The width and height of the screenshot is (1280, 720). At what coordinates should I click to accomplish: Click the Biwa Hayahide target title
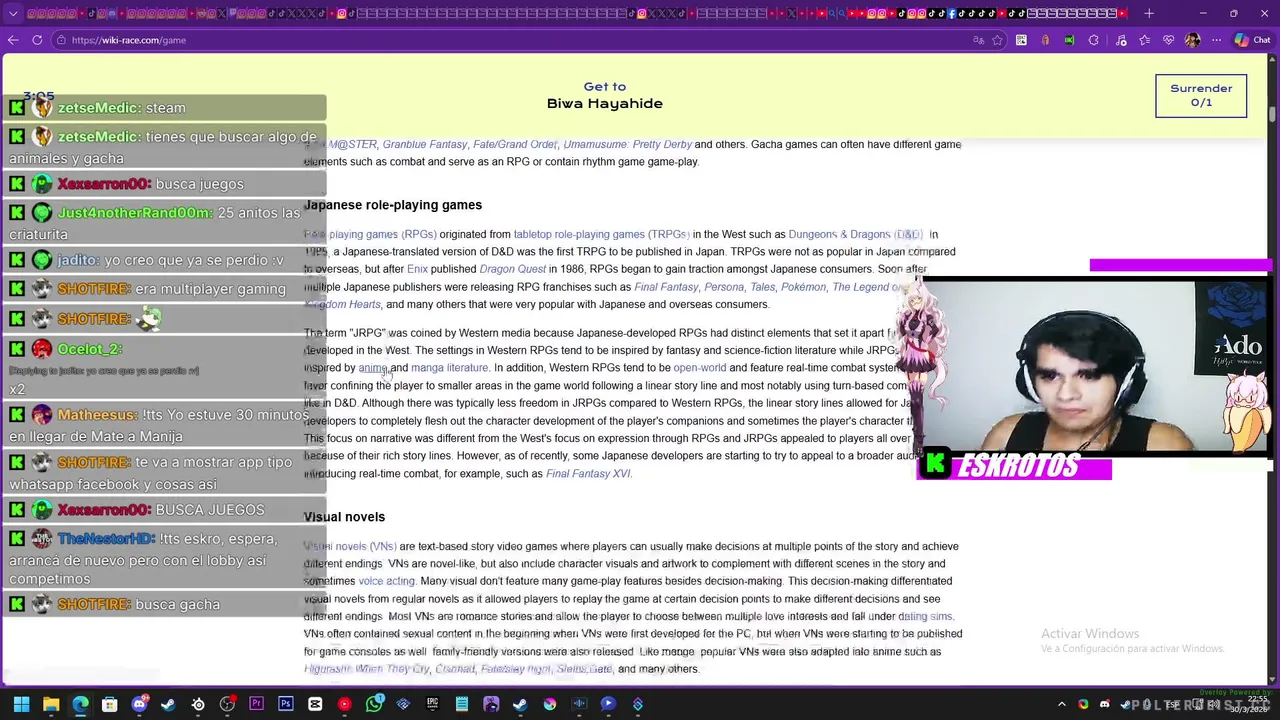[x=605, y=103]
